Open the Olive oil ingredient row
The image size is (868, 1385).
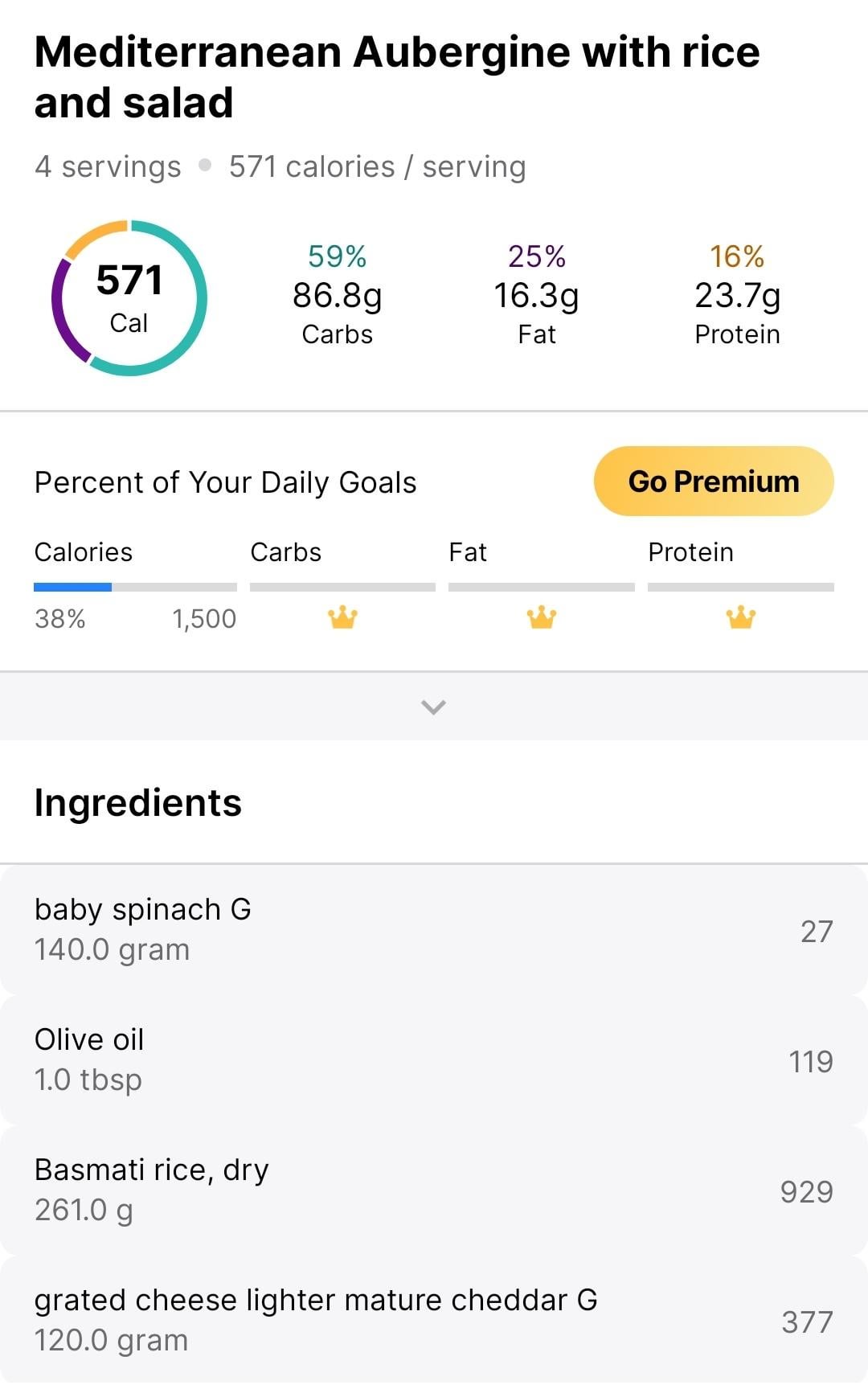[434, 1060]
